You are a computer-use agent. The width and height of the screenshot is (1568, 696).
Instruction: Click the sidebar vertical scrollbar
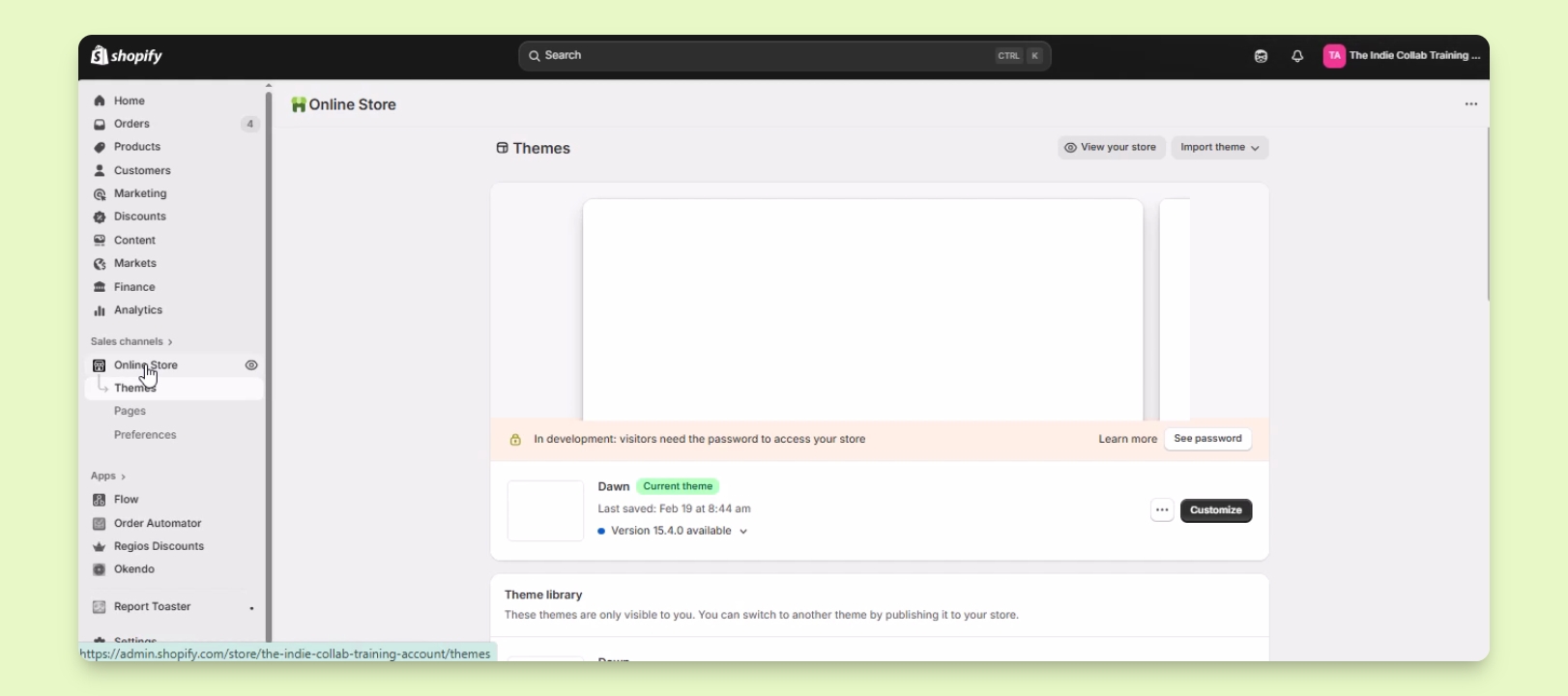[x=269, y=367]
